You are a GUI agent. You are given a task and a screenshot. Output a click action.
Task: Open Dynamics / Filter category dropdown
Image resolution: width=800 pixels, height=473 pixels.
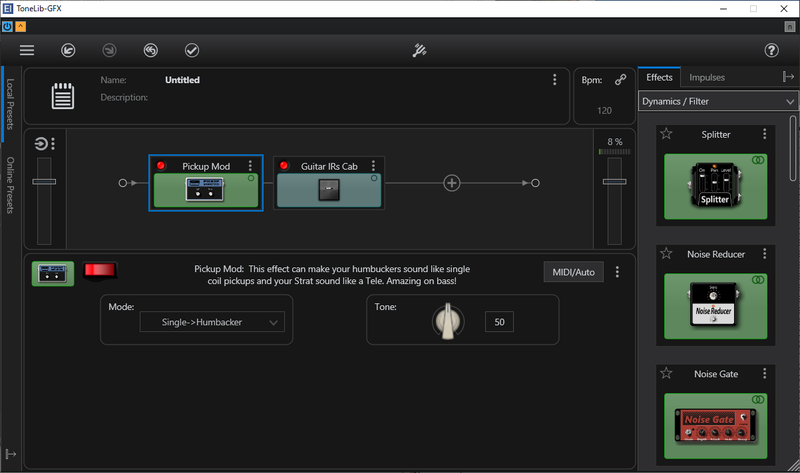[x=718, y=101]
